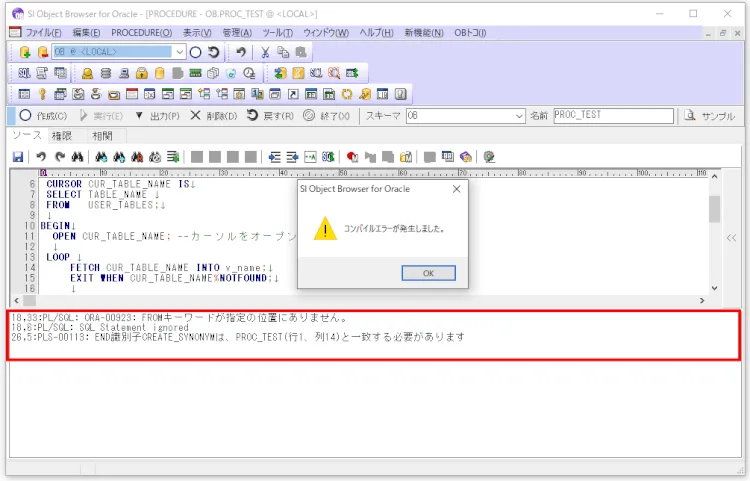Click the horizontal scroll-left arrow
The image size is (750, 481).
coord(17,300)
